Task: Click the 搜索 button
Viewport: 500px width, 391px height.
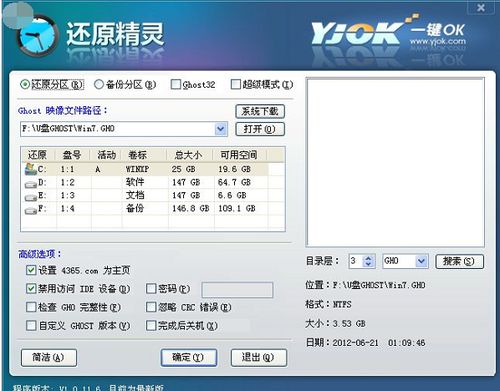Action: [x=459, y=261]
